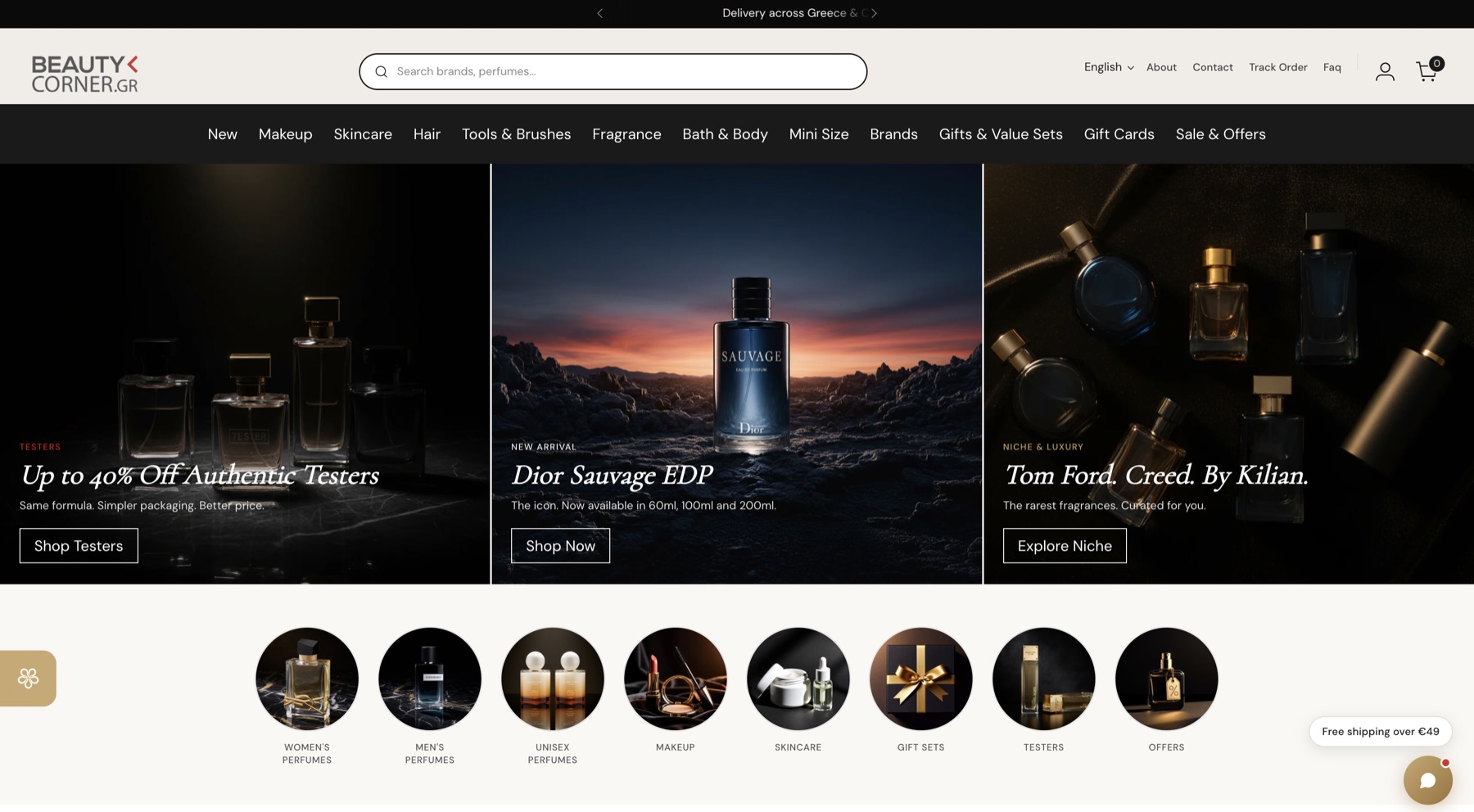Click the flower rewards widget icon
The height and width of the screenshot is (812, 1474).
pyautogui.click(x=28, y=679)
